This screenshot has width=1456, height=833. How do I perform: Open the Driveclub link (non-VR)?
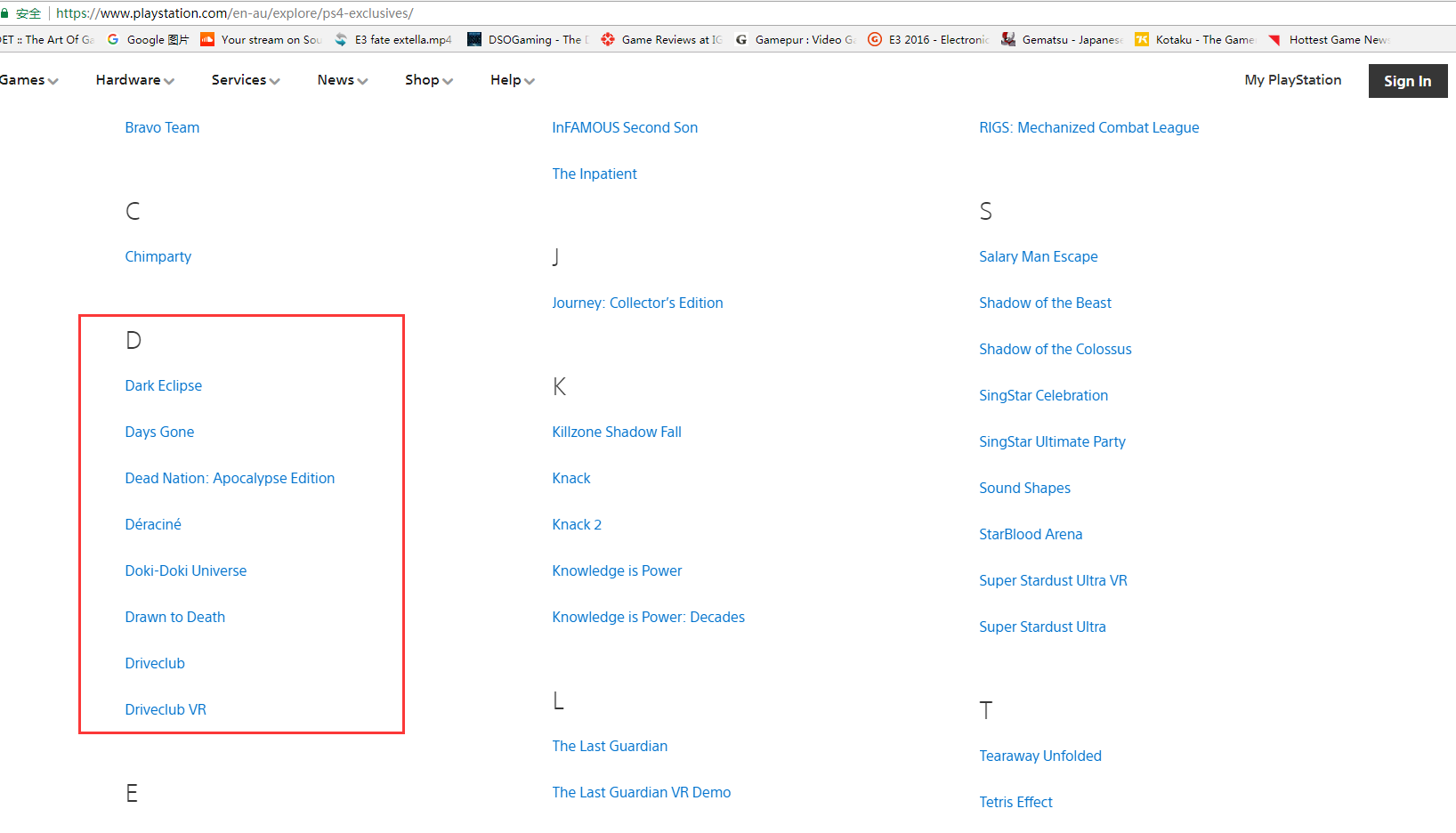click(x=155, y=663)
